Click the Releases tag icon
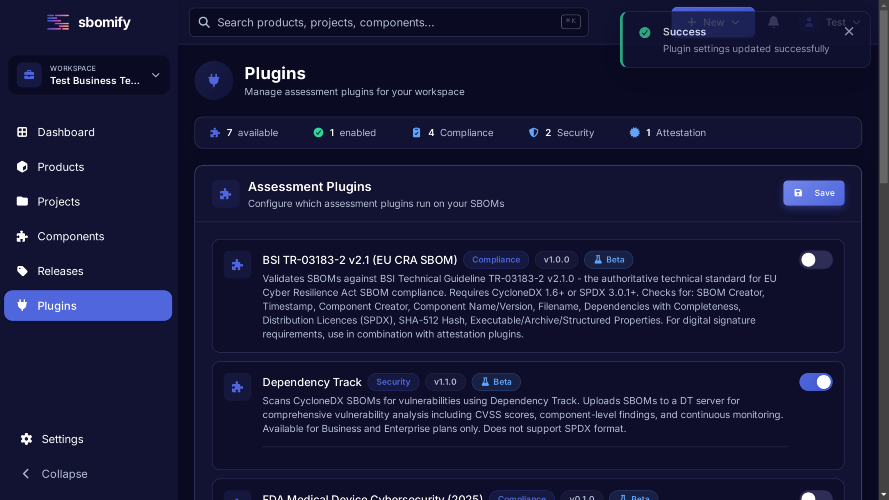889x500 pixels. point(22,271)
